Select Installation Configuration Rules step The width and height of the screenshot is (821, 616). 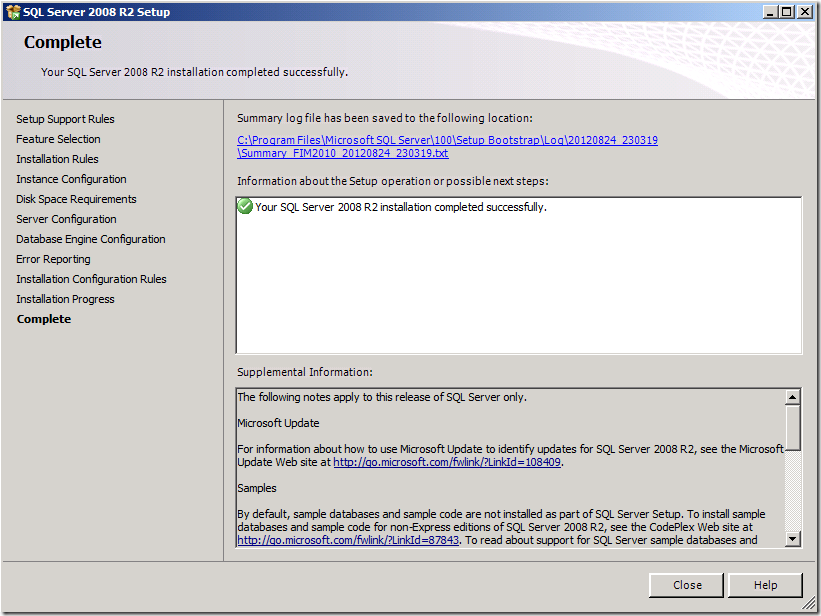pyautogui.click(x=91, y=279)
